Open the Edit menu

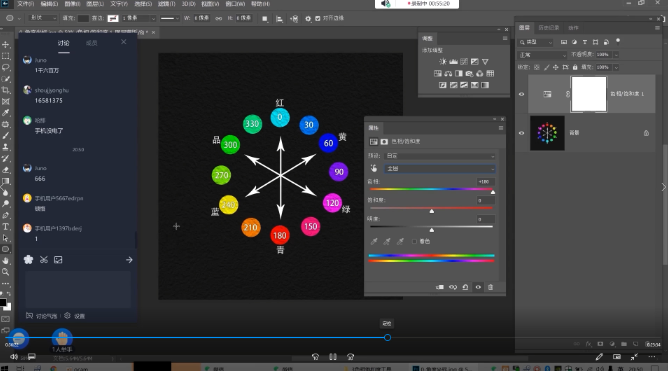point(49,4)
